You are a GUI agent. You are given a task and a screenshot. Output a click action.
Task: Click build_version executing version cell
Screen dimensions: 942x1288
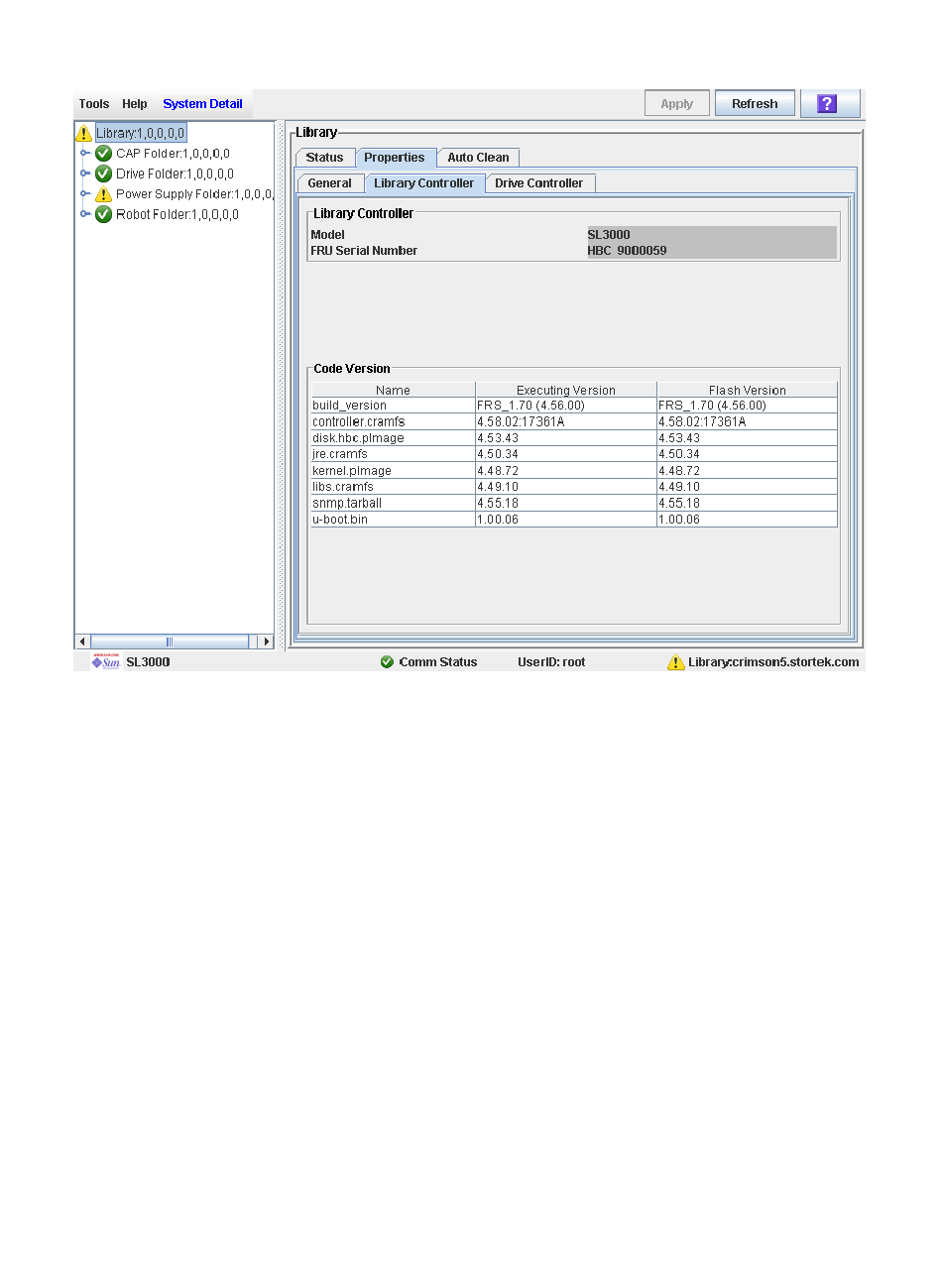click(x=566, y=406)
